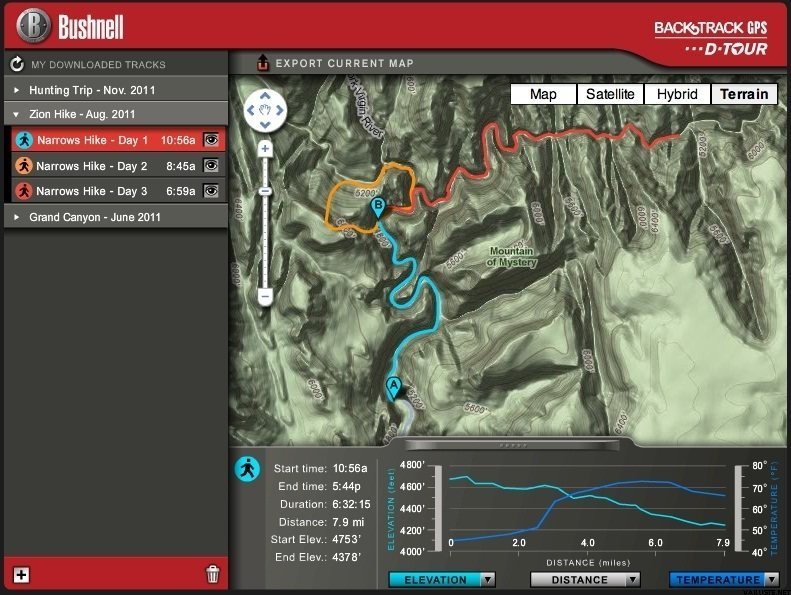The height and width of the screenshot is (595, 791).
Task: Click the elevation axis range bar
Action: pyautogui.click(x=438, y=508)
